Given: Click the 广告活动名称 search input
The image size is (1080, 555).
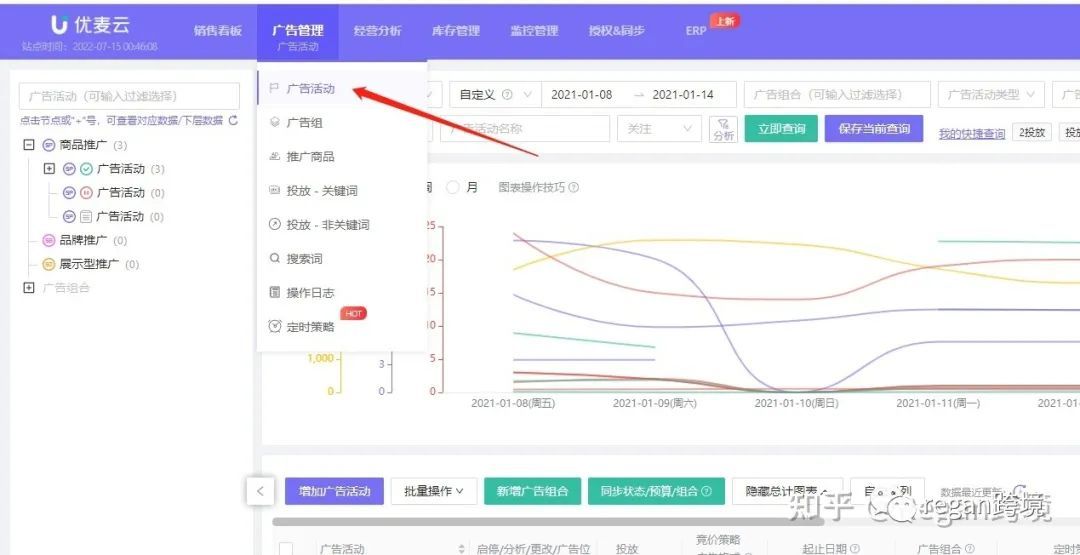Looking at the screenshot, I should coord(525,129).
